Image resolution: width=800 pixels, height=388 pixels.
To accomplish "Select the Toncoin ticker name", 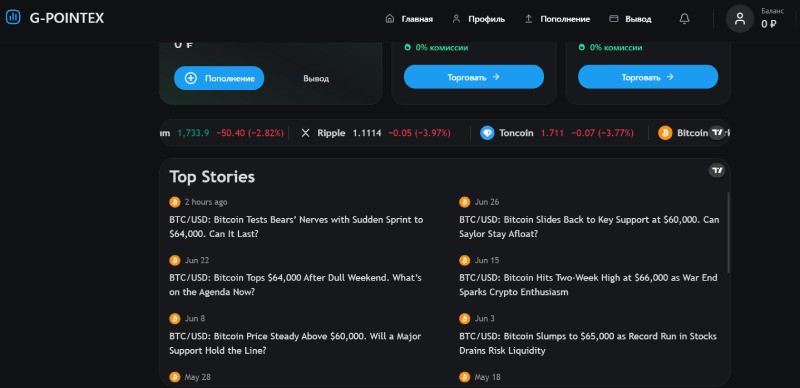I will pyautogui.click(x=516, y=133).
